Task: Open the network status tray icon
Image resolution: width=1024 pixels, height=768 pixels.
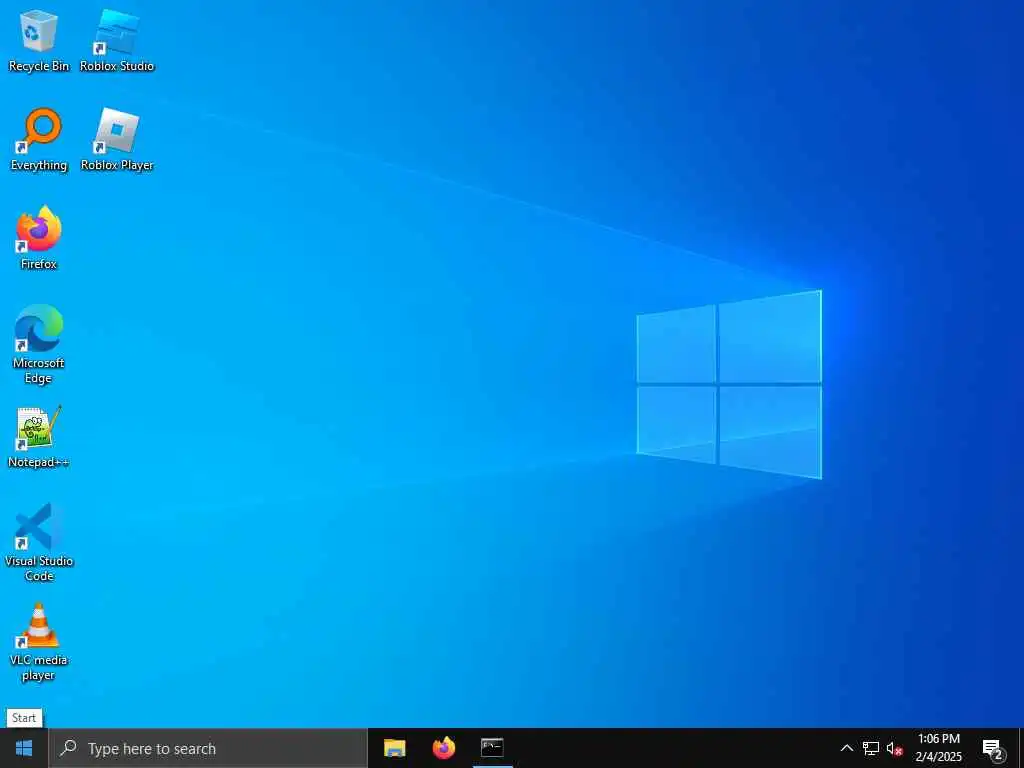Action: click(x=871, y=748)
